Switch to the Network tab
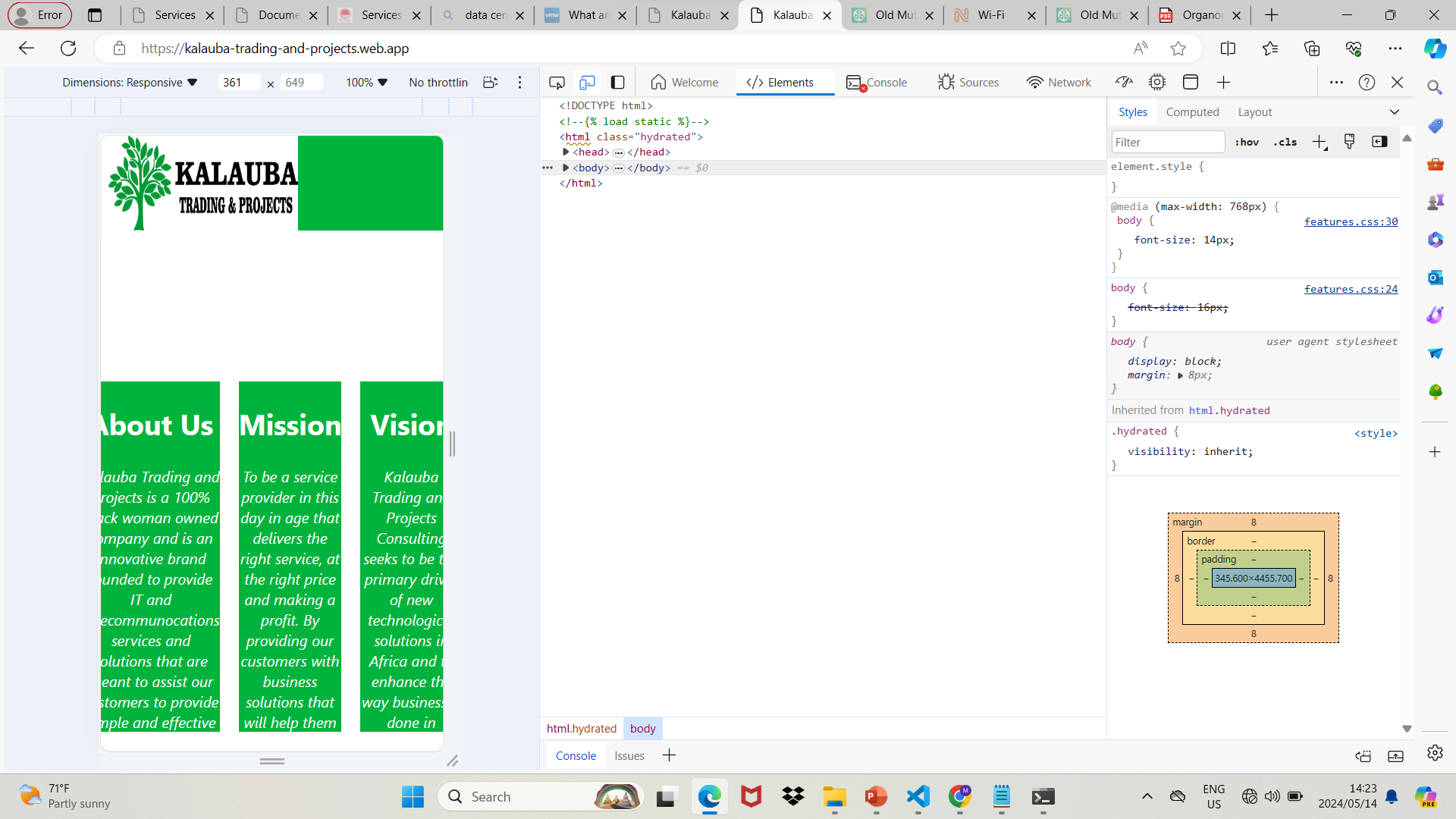Viewport: 1456px width, 819px height. (x=1059, y=82)
